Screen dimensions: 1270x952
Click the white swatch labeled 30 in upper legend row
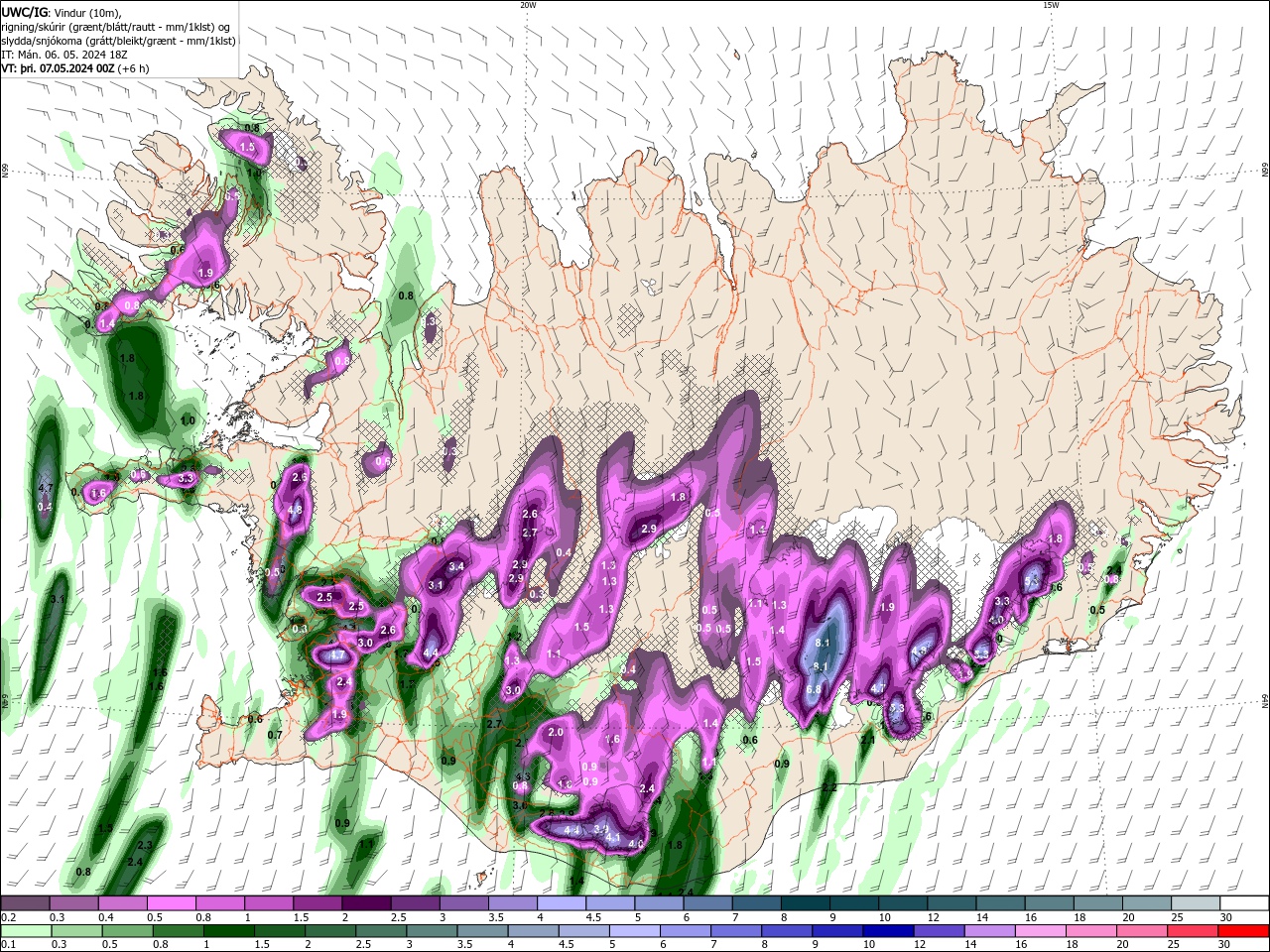pyautogui.click(x=1244, y=903)
